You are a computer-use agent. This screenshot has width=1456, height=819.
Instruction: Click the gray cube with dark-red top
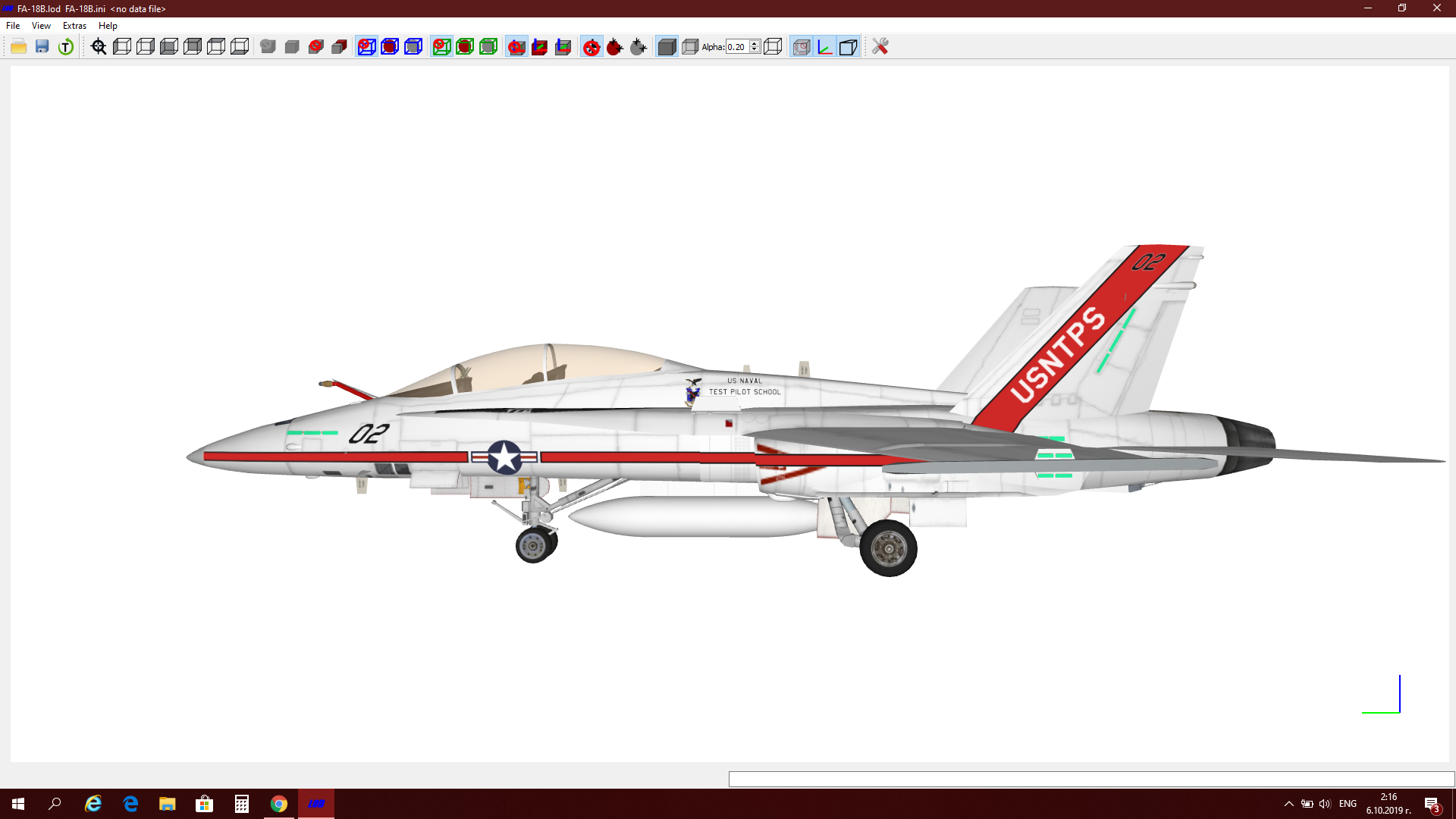tap(339, 47)
